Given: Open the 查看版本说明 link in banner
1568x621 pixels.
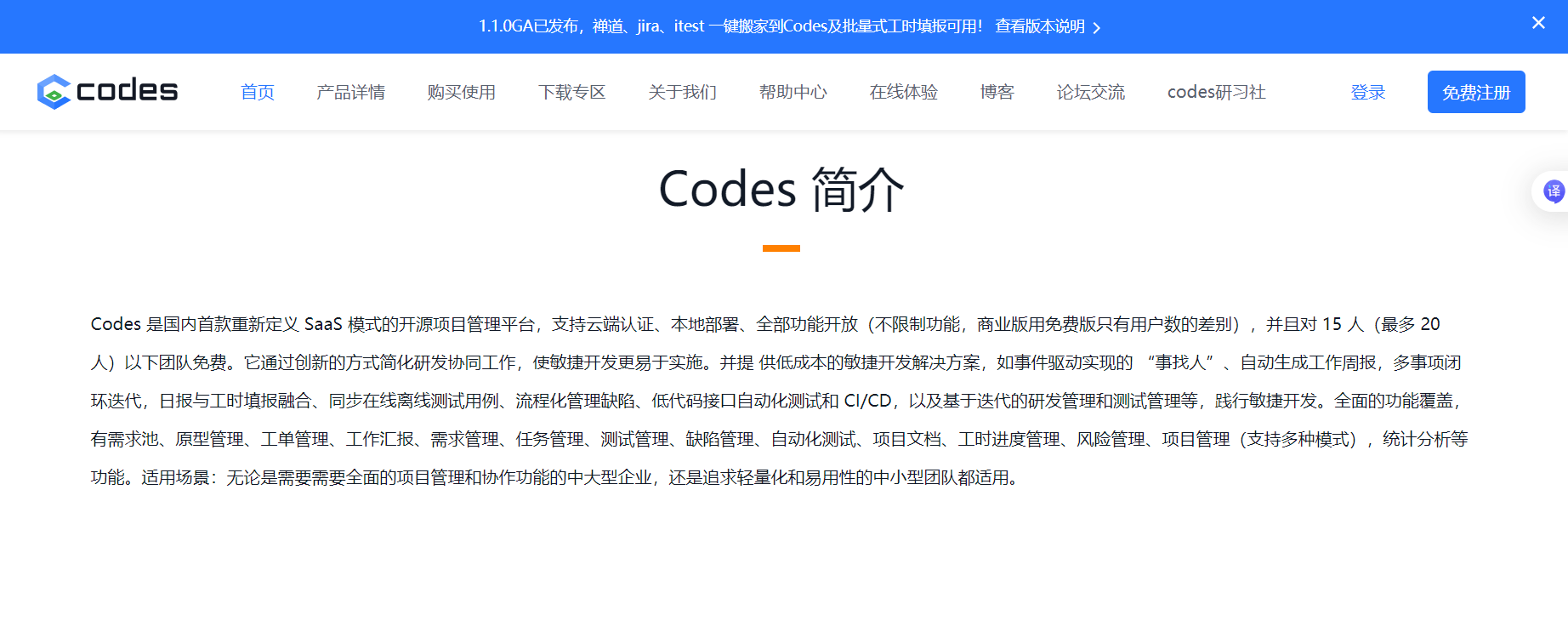Looking at the screenshot, I should [1040, 26].
